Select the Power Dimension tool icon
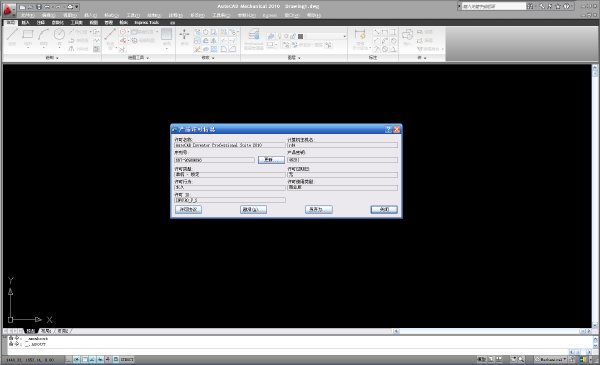Screen dimensions: 600x365 [360, 34]
